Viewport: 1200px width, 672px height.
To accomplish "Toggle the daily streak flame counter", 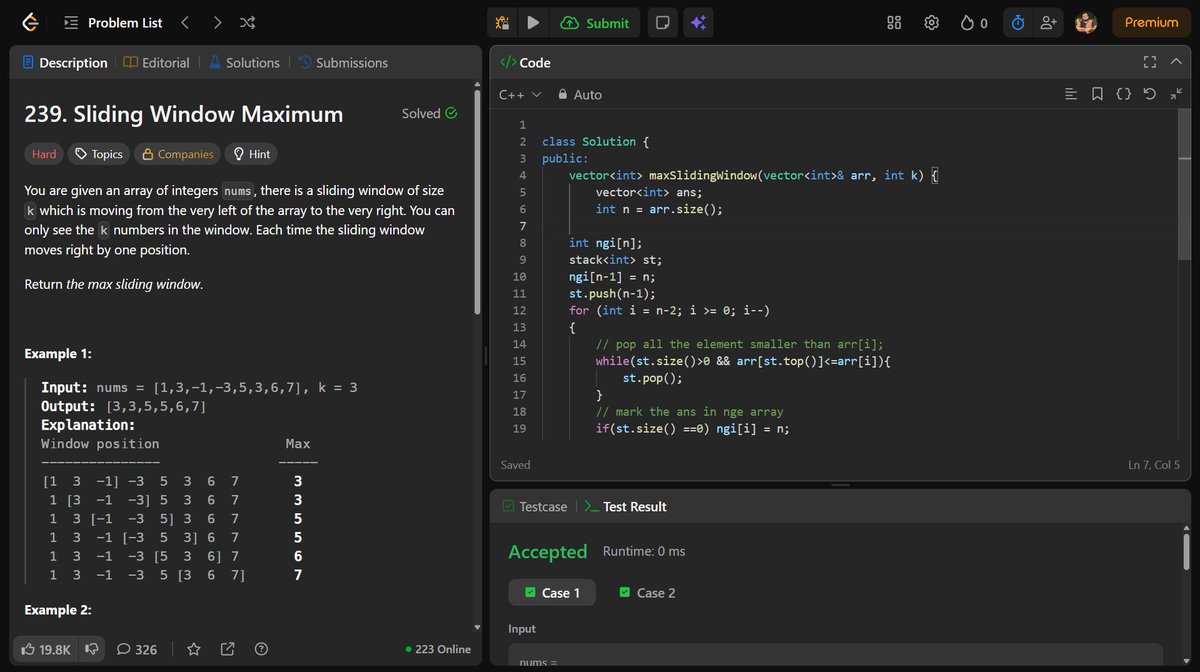I will pos(971,22).
